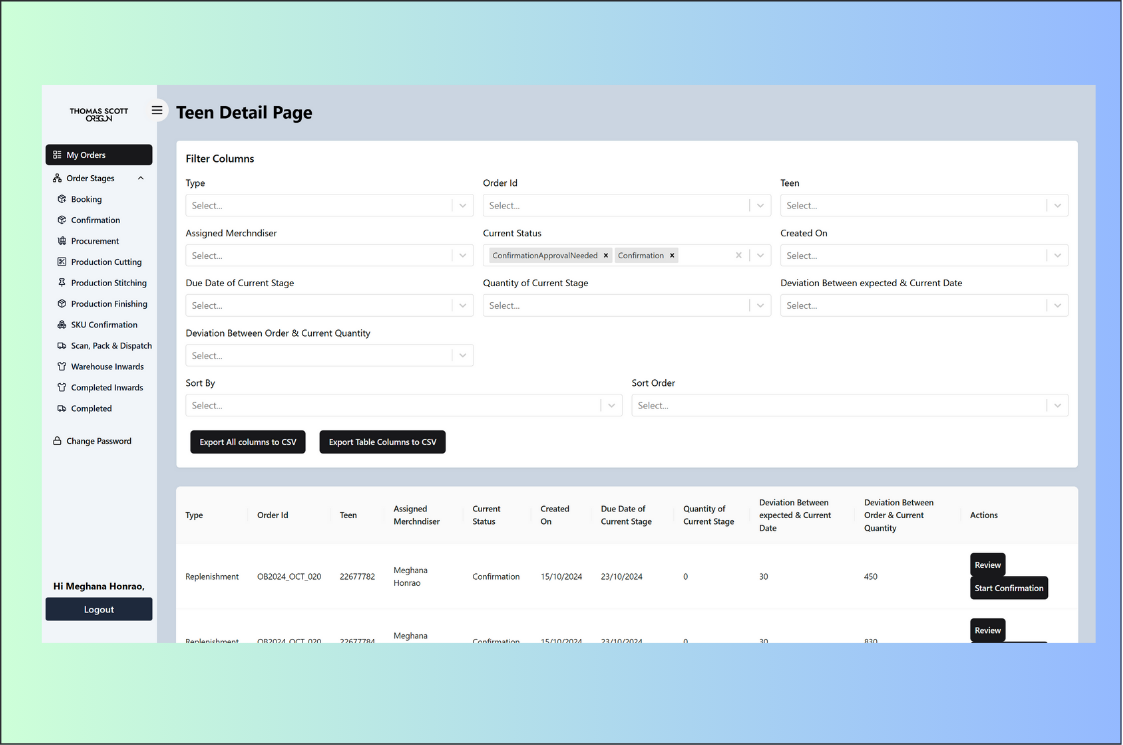Click the Production Cutting icon

tap(62, 262)
